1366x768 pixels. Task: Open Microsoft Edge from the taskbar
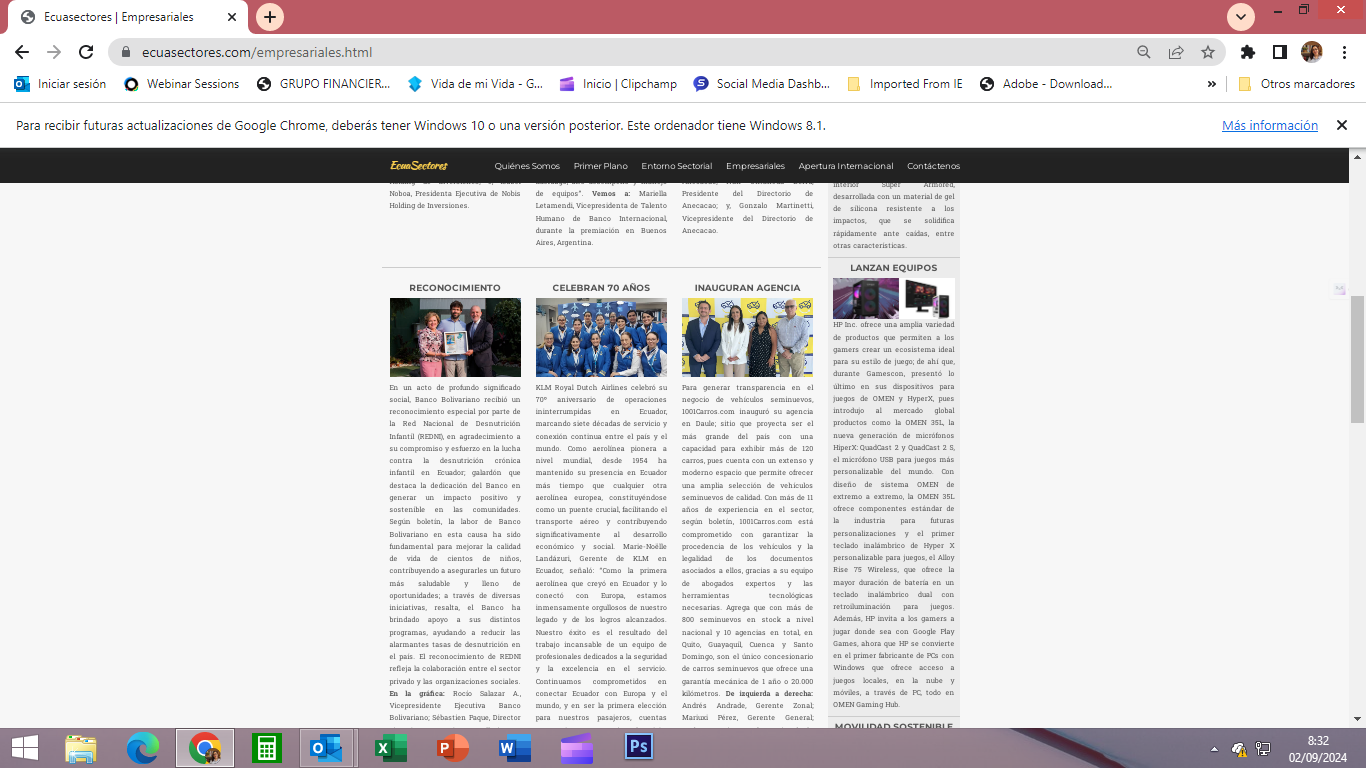click(x=143, y=748)
